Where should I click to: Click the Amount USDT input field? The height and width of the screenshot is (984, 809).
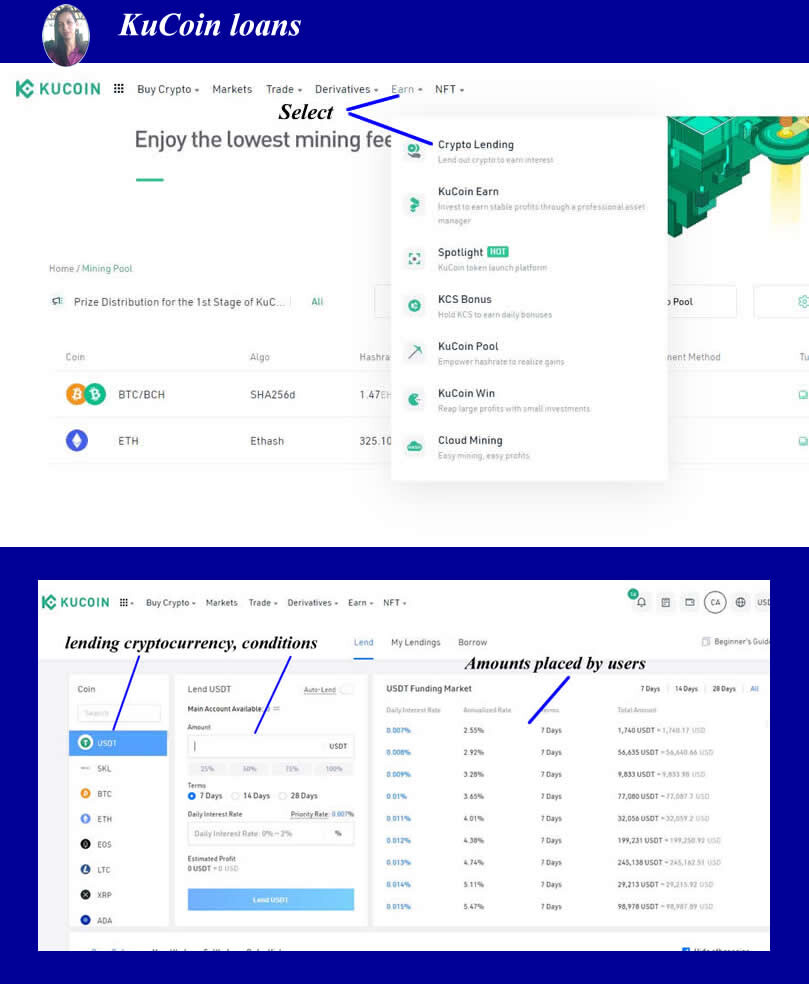271,746
